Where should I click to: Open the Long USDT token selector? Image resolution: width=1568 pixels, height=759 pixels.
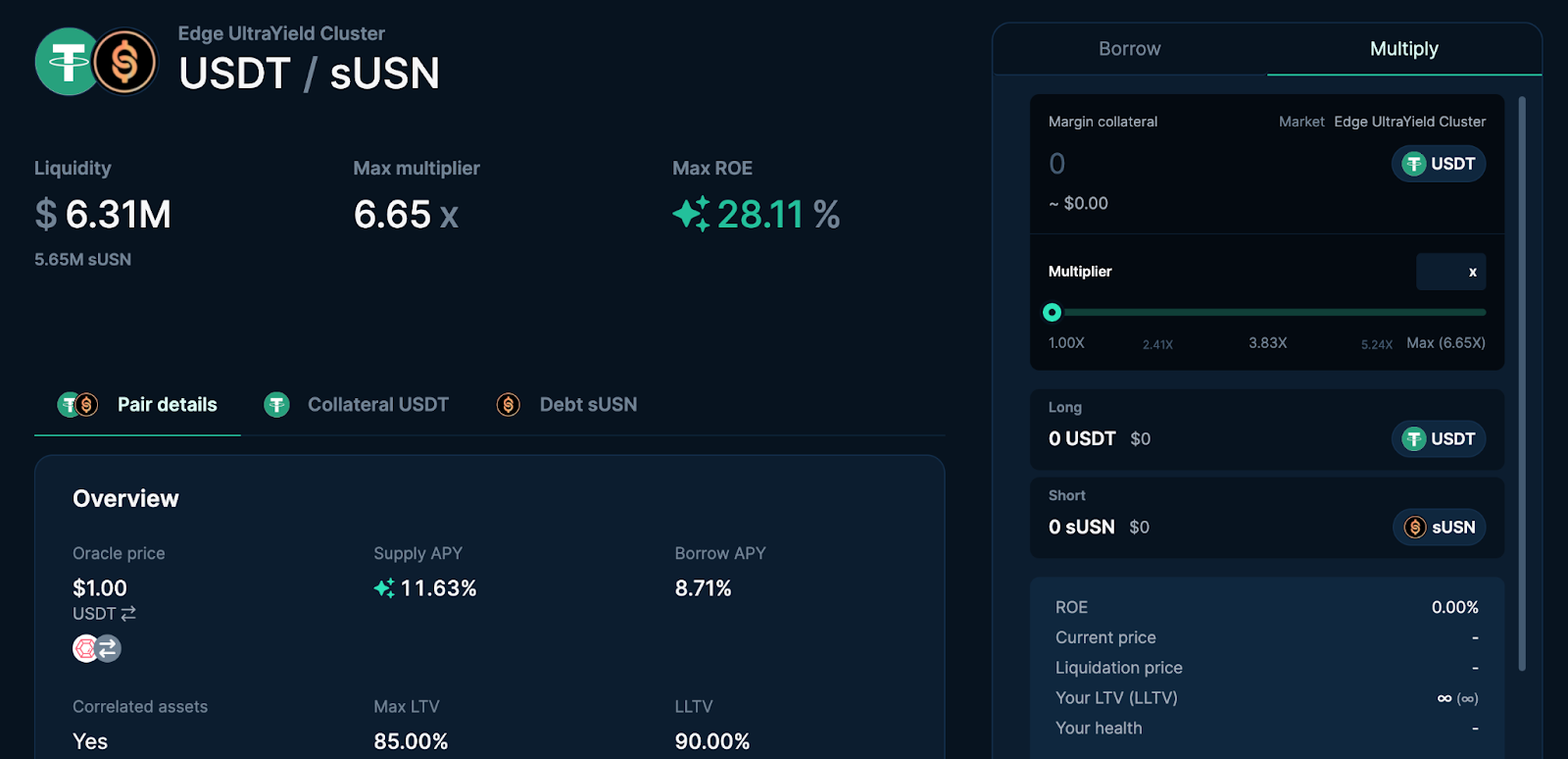click(1439, 439)
